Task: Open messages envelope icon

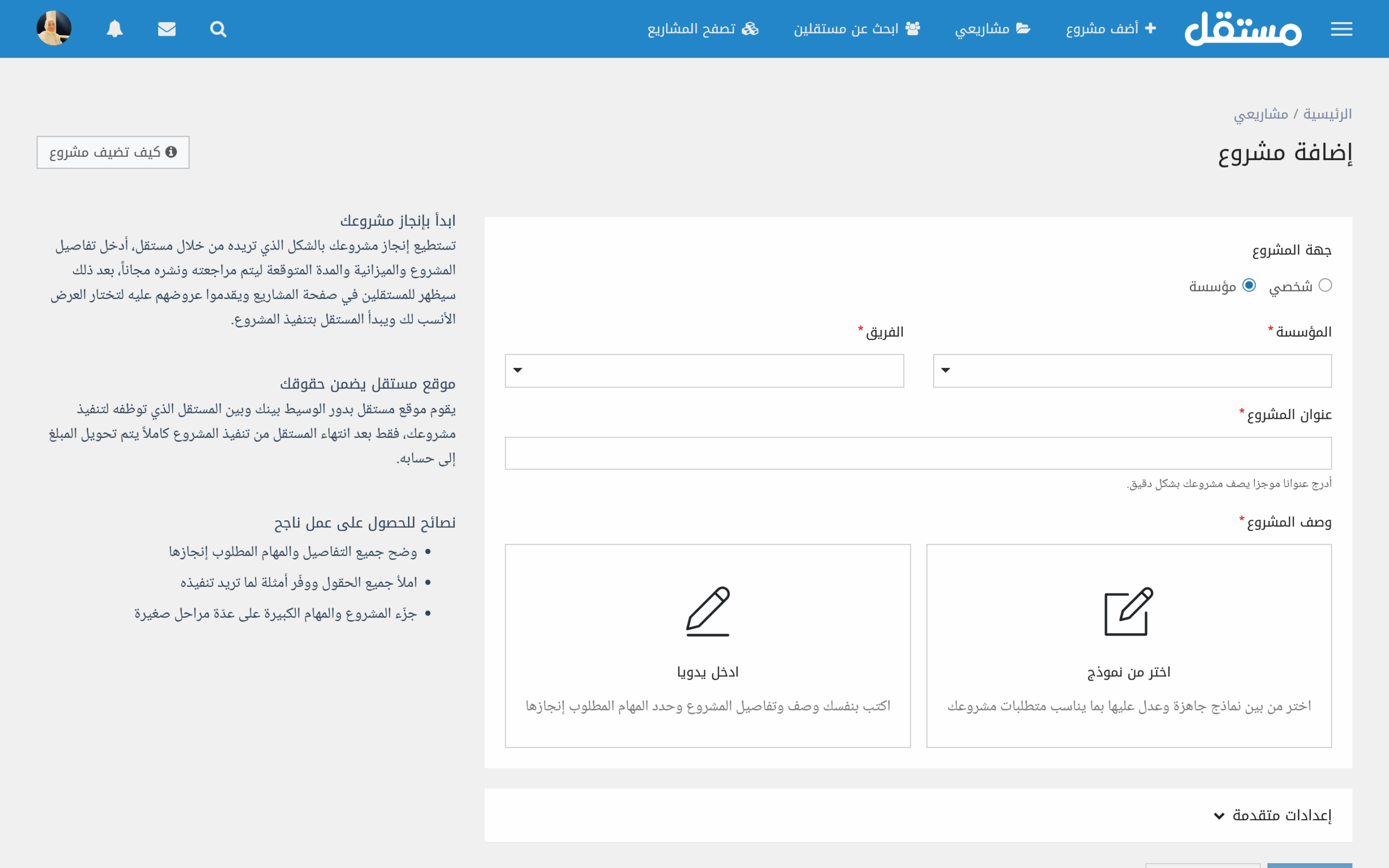Action: pos(167,29)
